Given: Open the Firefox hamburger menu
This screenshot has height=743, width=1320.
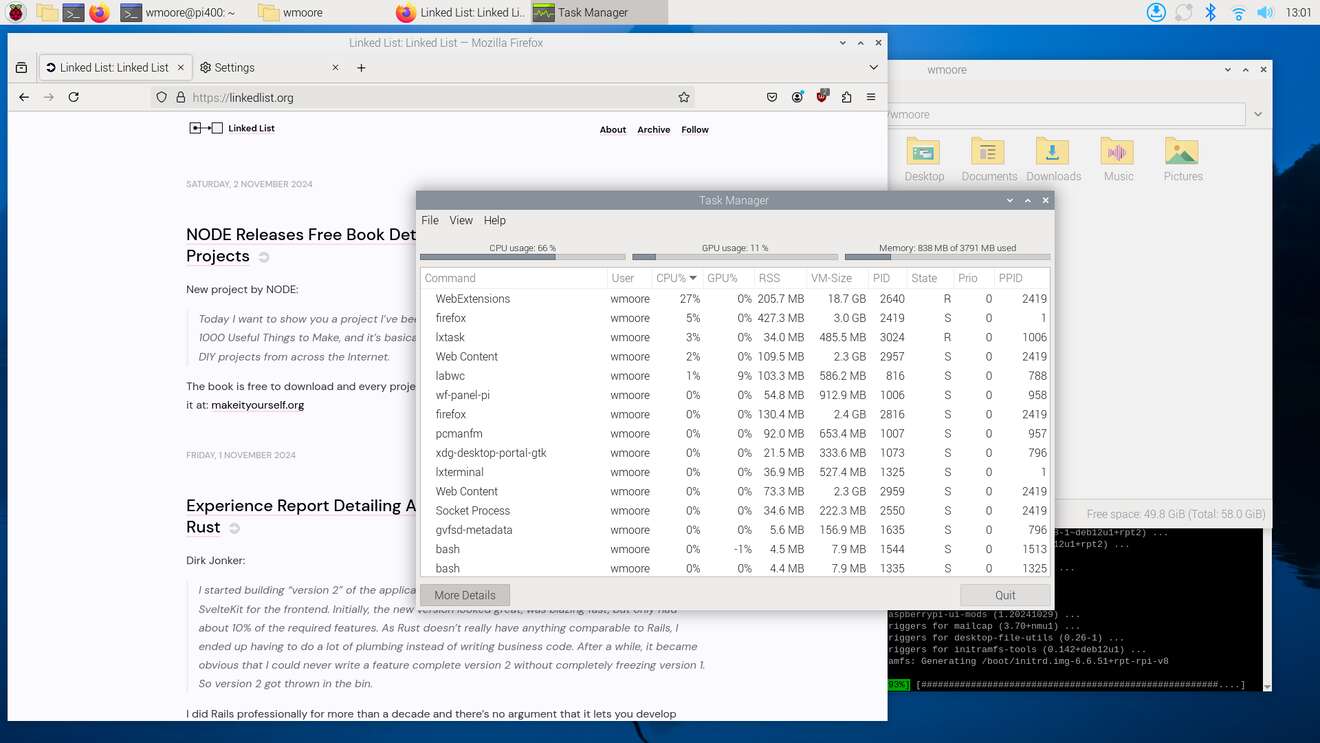Looking at the screenshot, I should pos(871,97).
